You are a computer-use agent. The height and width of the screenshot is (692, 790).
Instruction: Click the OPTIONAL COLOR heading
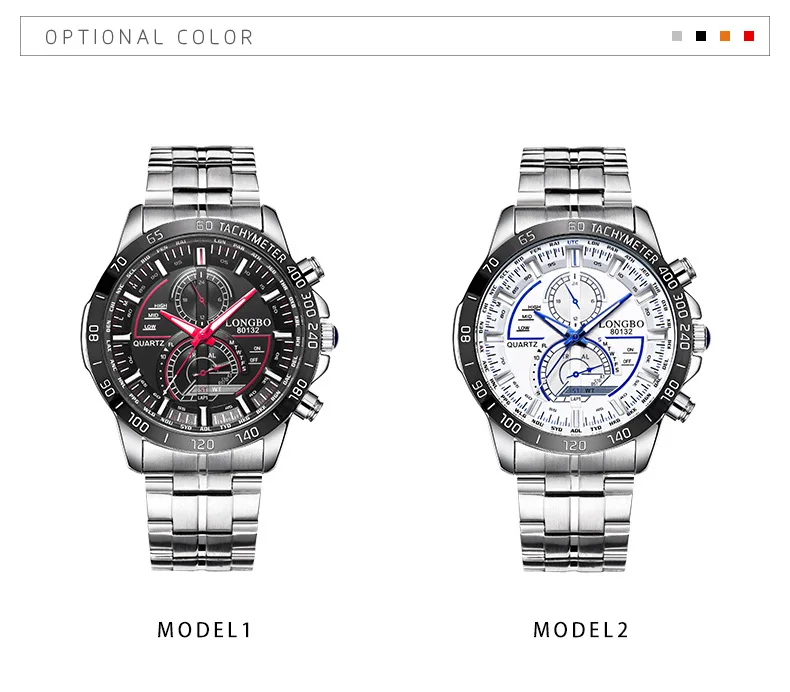149,37
